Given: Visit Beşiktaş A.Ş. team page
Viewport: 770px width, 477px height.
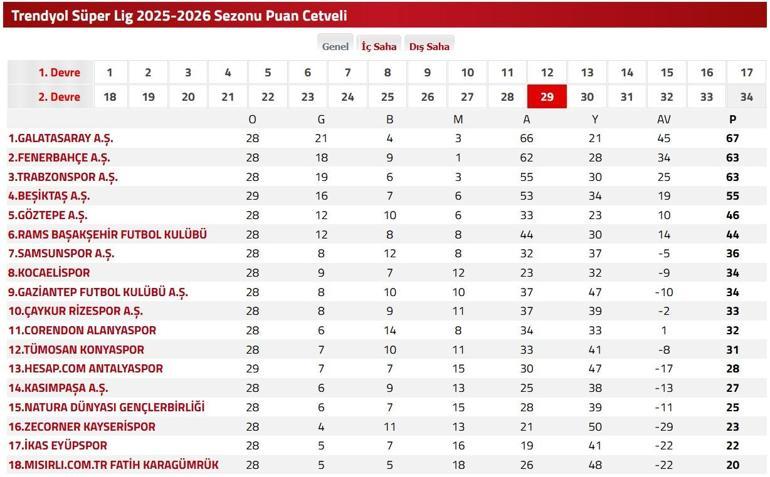Looking at the screenshot, I should [52, 196].
